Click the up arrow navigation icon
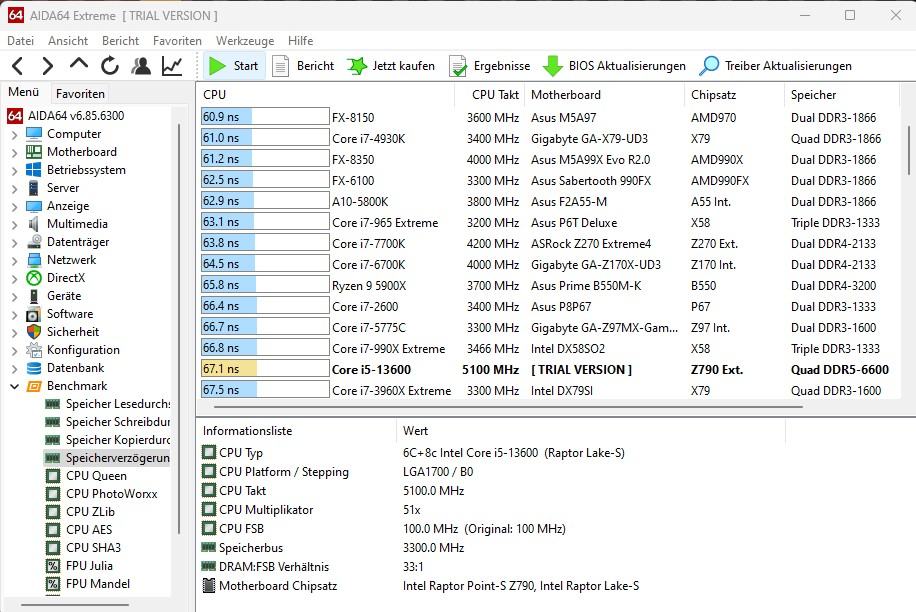The image size is (916, 612). tap(78, 64)
